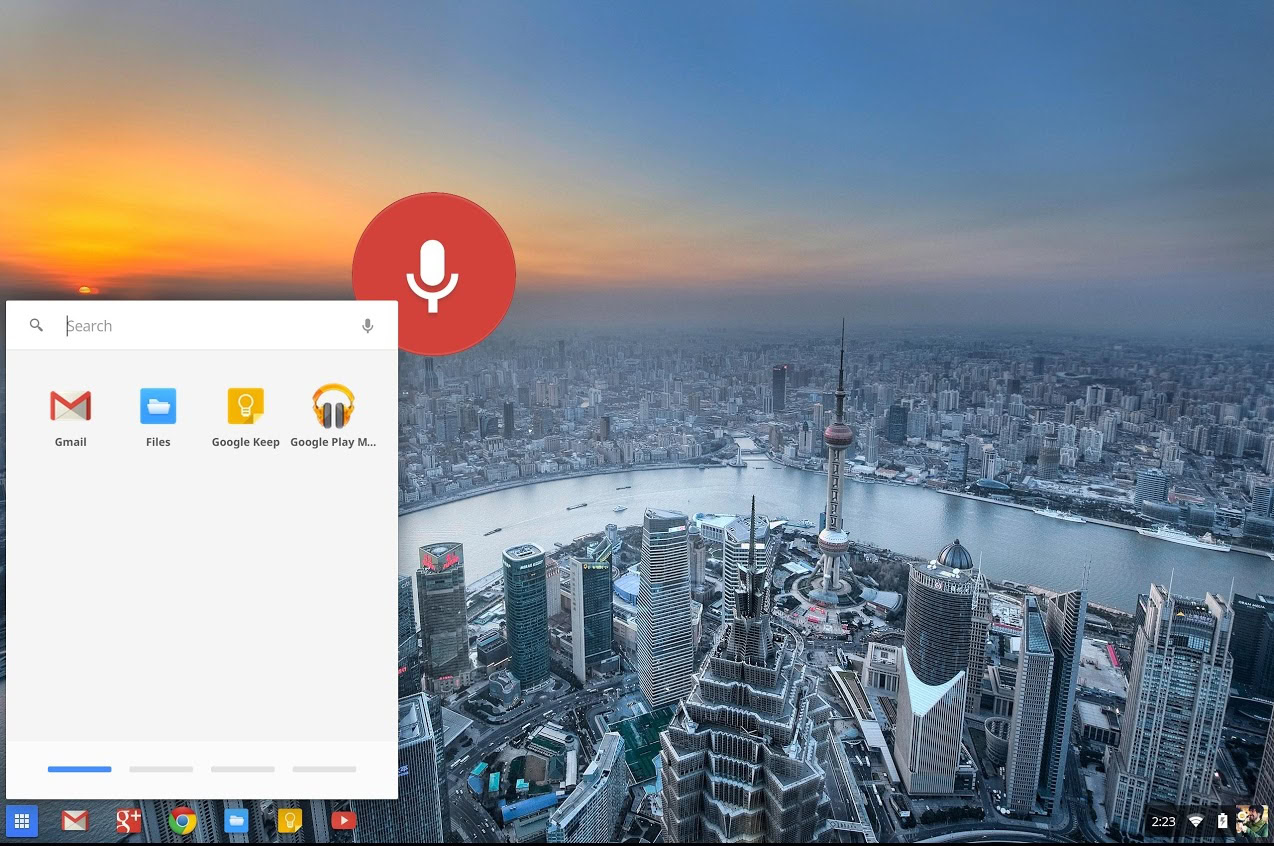The image size is (1274, 846).
Task: Launch Chrome browser from the shelf
Action: 182,821
